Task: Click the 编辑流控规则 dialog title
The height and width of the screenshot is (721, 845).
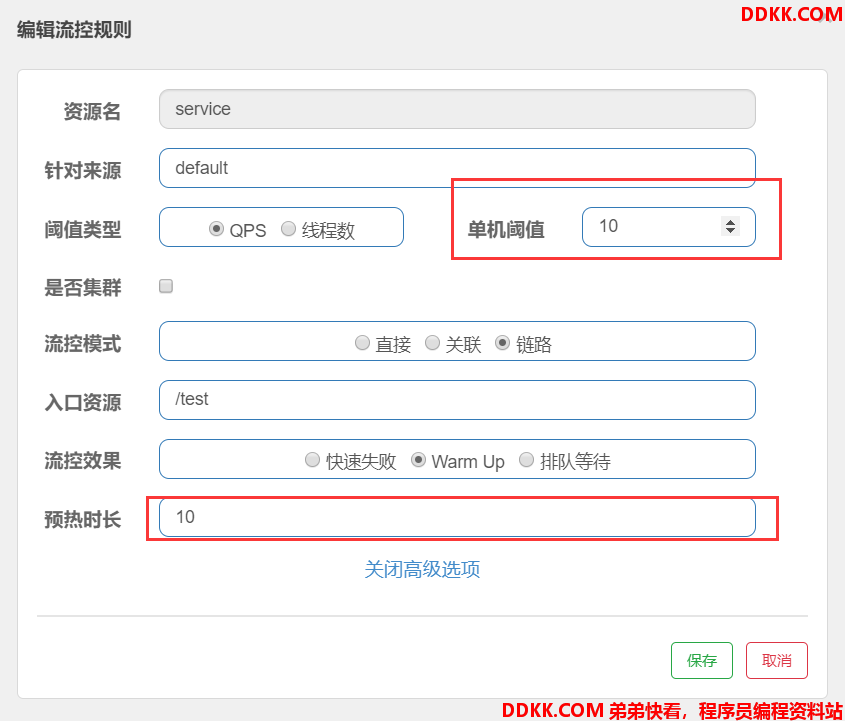Action: click(74, 29)
